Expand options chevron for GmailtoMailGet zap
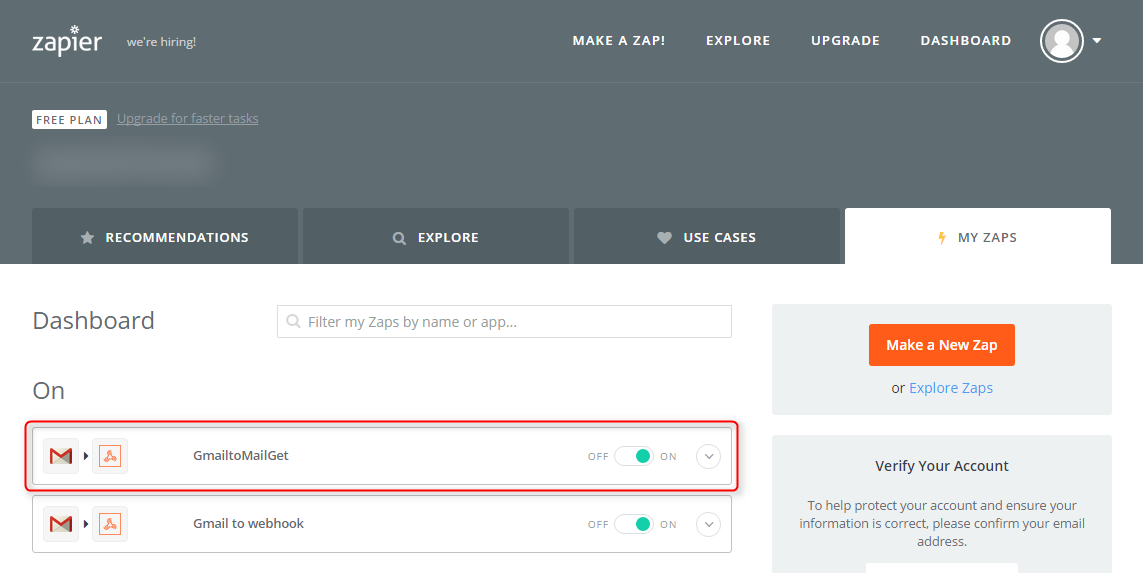Image resolution: width=1143 pixels, height=573 pixels. coord(709,456)
